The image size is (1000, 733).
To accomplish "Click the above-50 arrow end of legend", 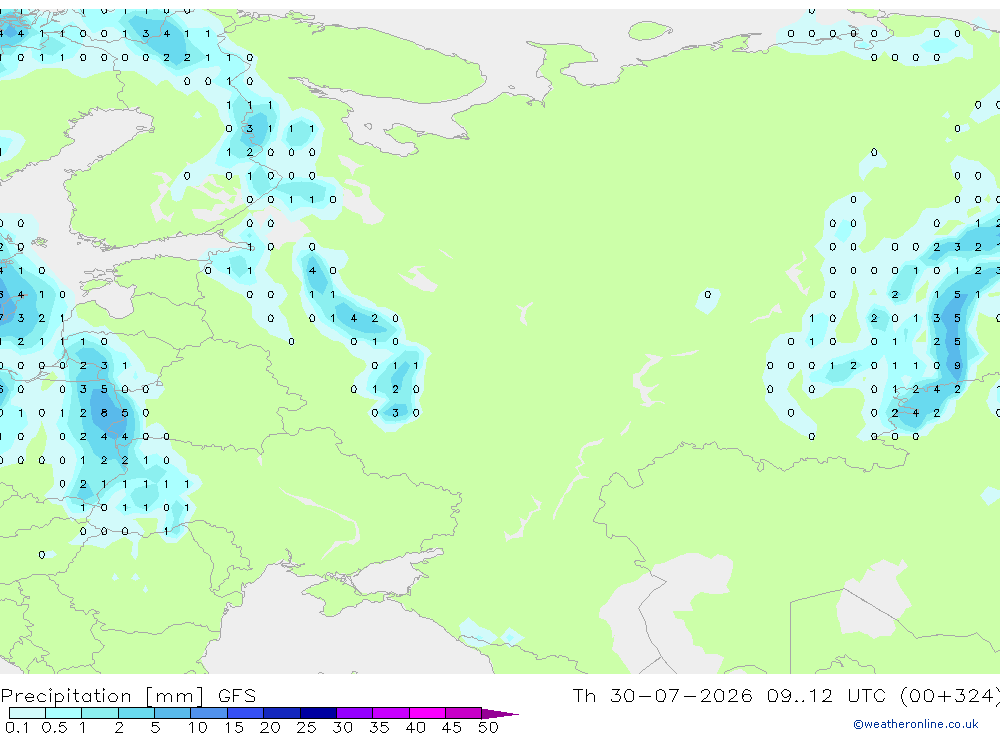I will pos(499,713).
